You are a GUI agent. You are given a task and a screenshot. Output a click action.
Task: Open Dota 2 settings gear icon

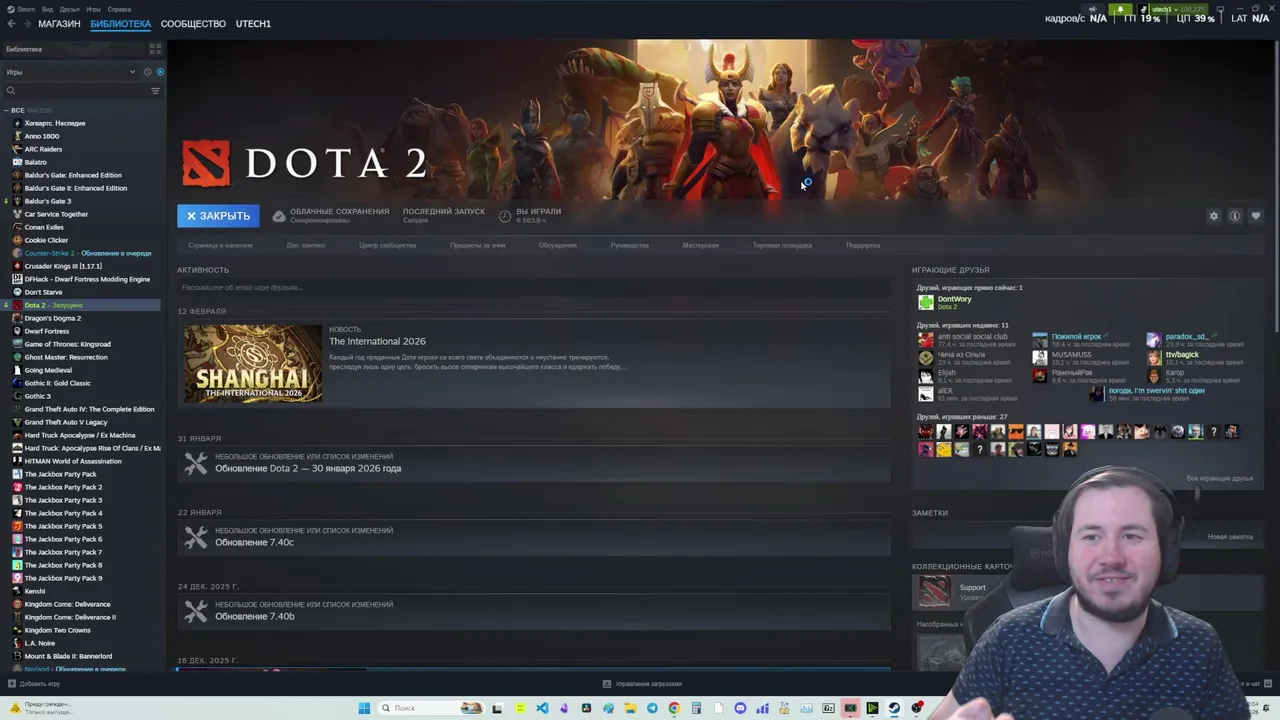coord(1214,216)
